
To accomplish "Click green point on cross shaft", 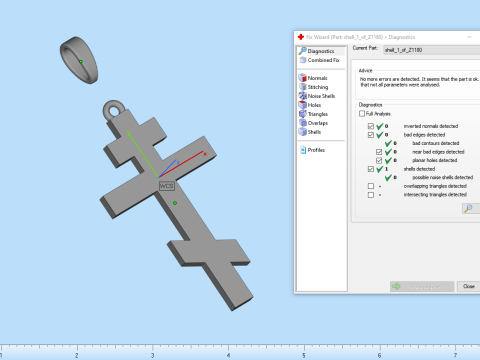I will click(175, 203).
